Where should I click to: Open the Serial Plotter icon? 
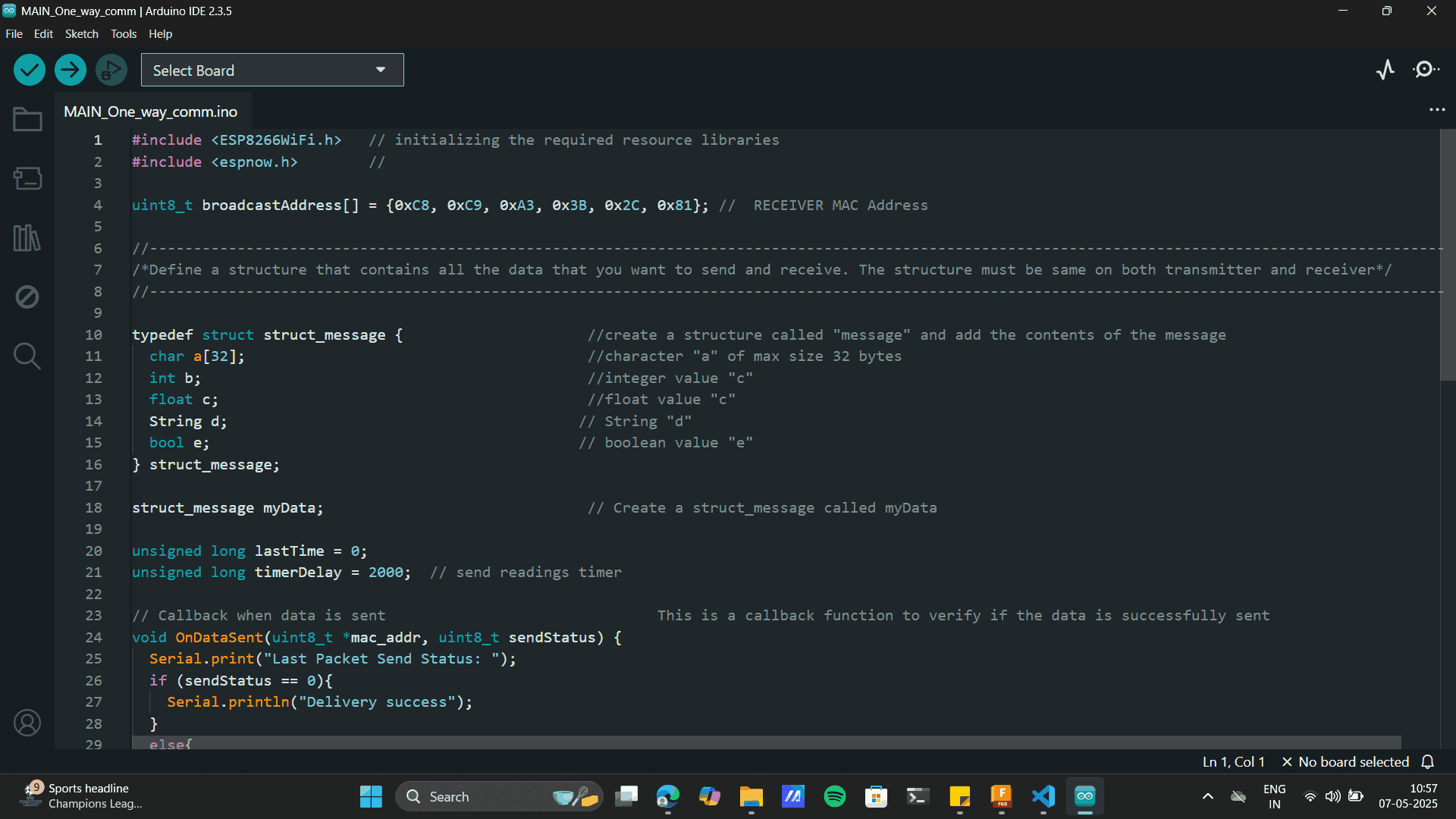pos(1385,70)
